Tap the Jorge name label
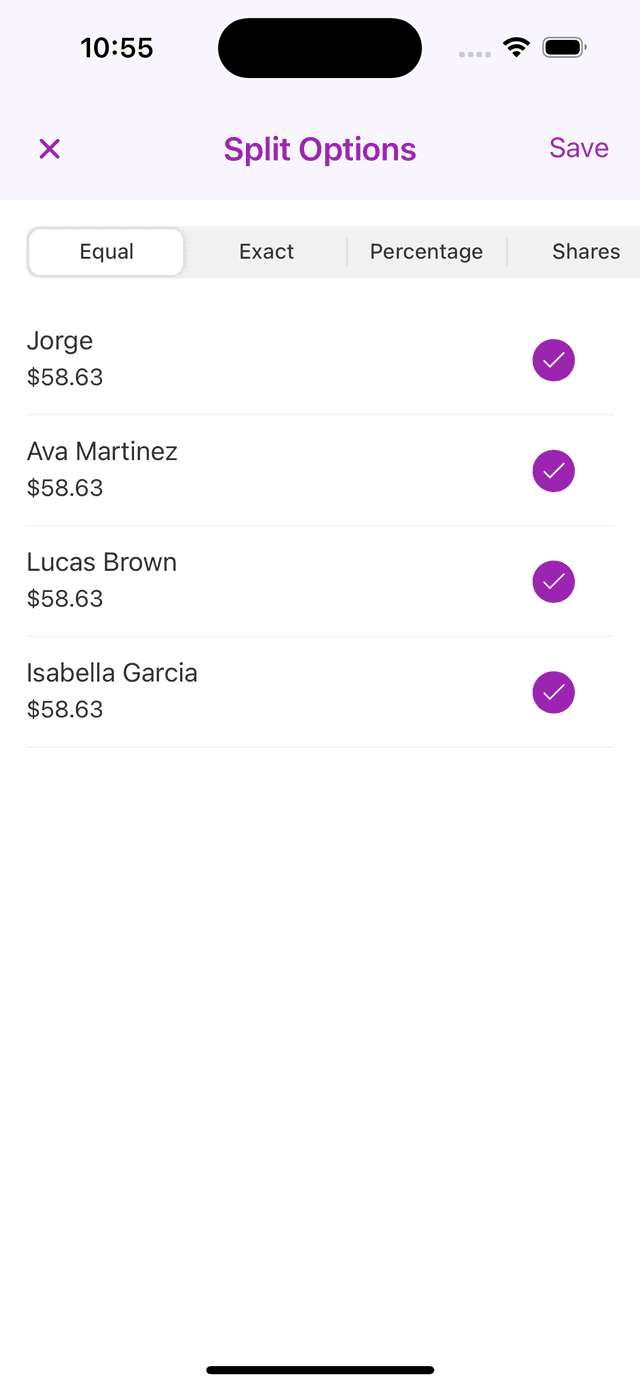The height and width of the screenshot is (1387, 640). (60, 341)
